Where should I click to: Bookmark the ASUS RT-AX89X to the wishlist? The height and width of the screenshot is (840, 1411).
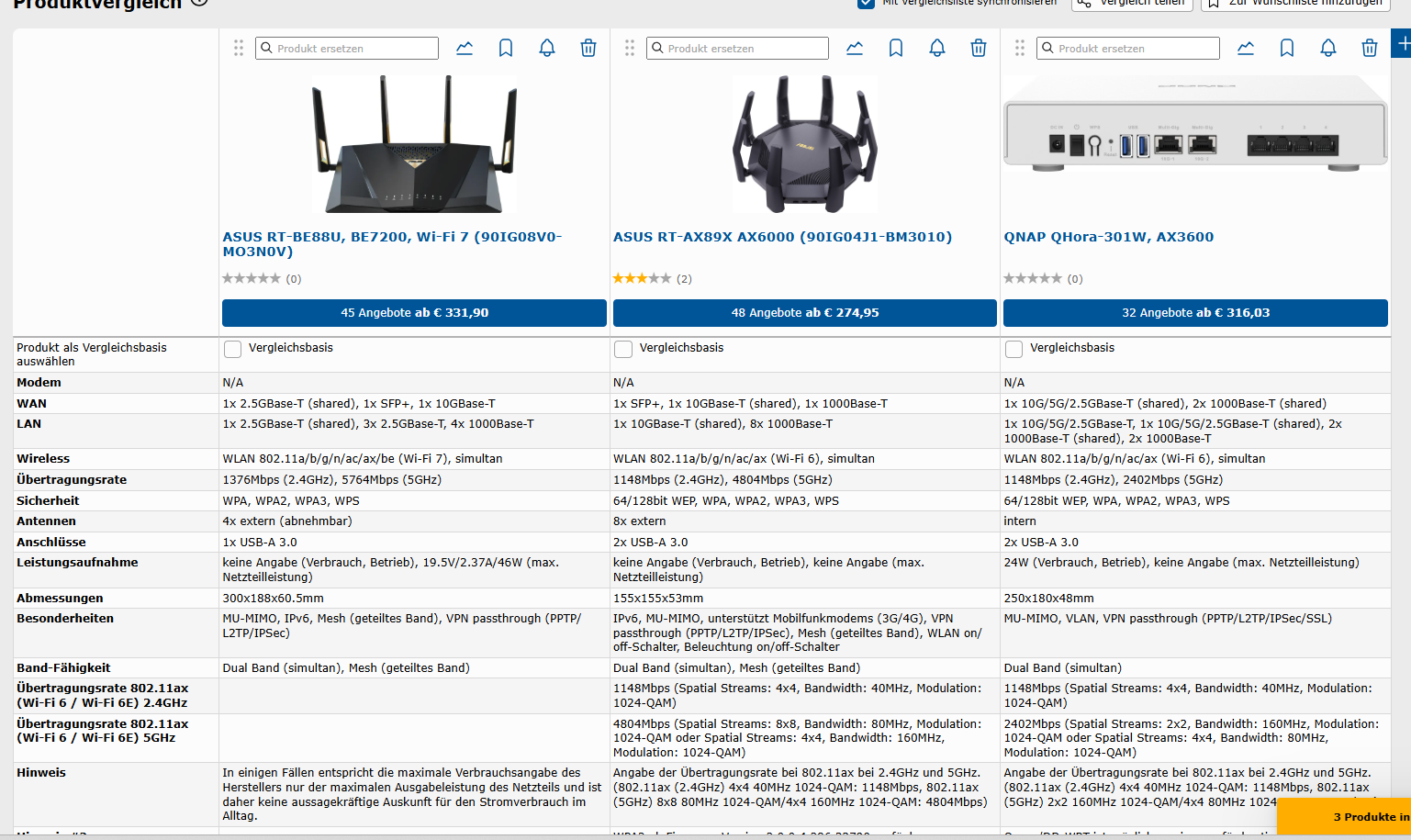[896, 48]
